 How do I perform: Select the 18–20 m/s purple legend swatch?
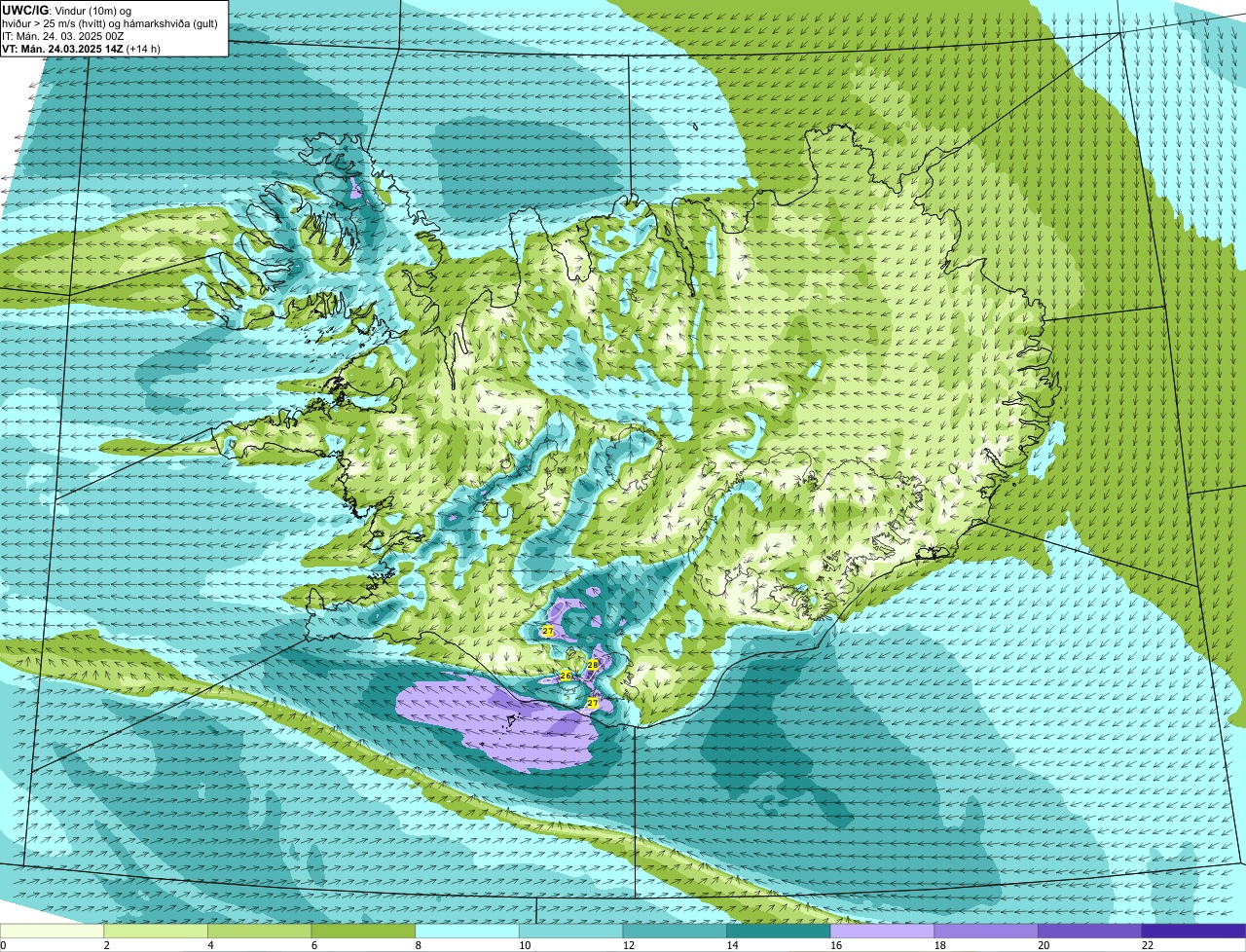tap(986, 932)
